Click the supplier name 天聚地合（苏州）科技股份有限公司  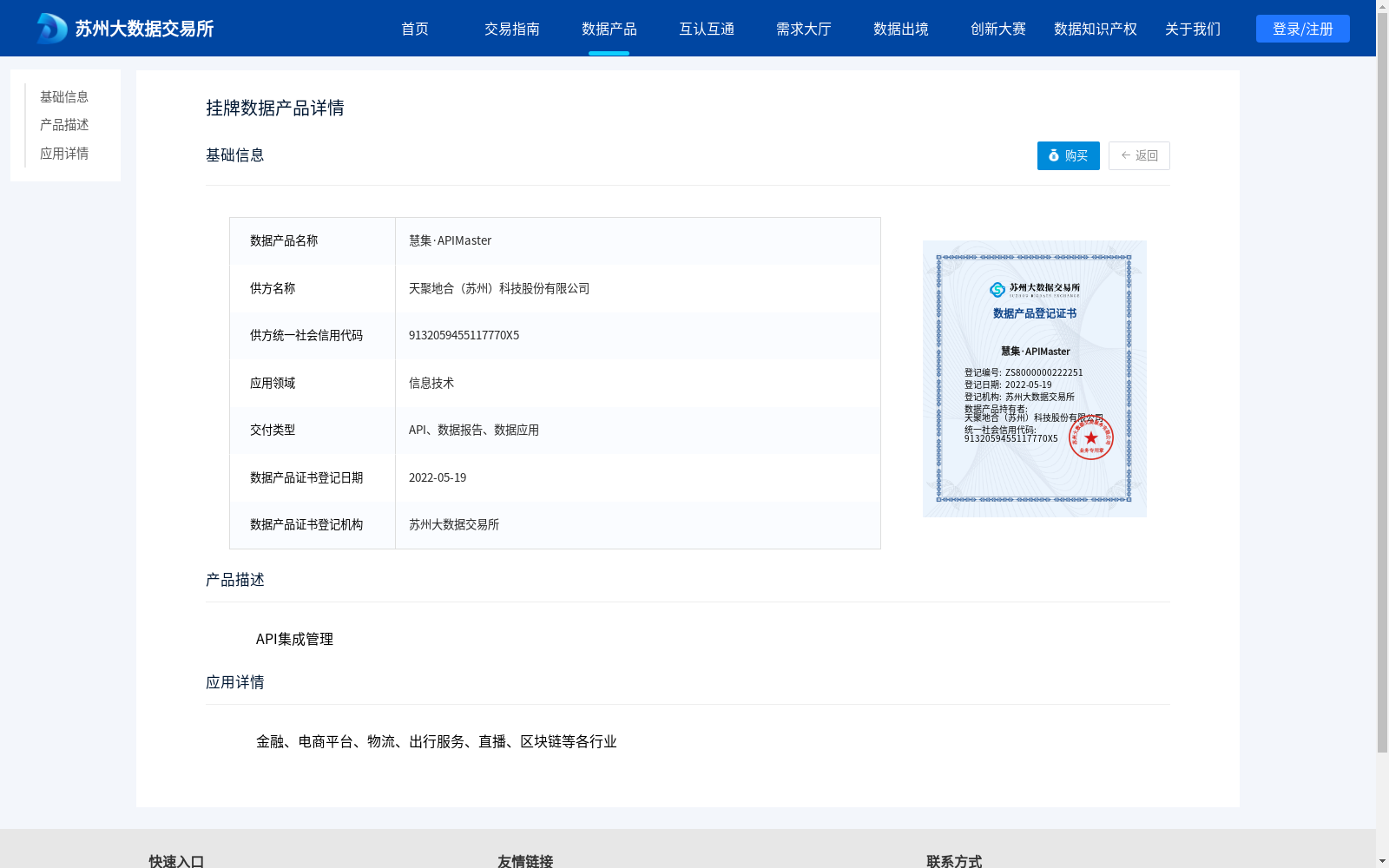tap(499, 288)
